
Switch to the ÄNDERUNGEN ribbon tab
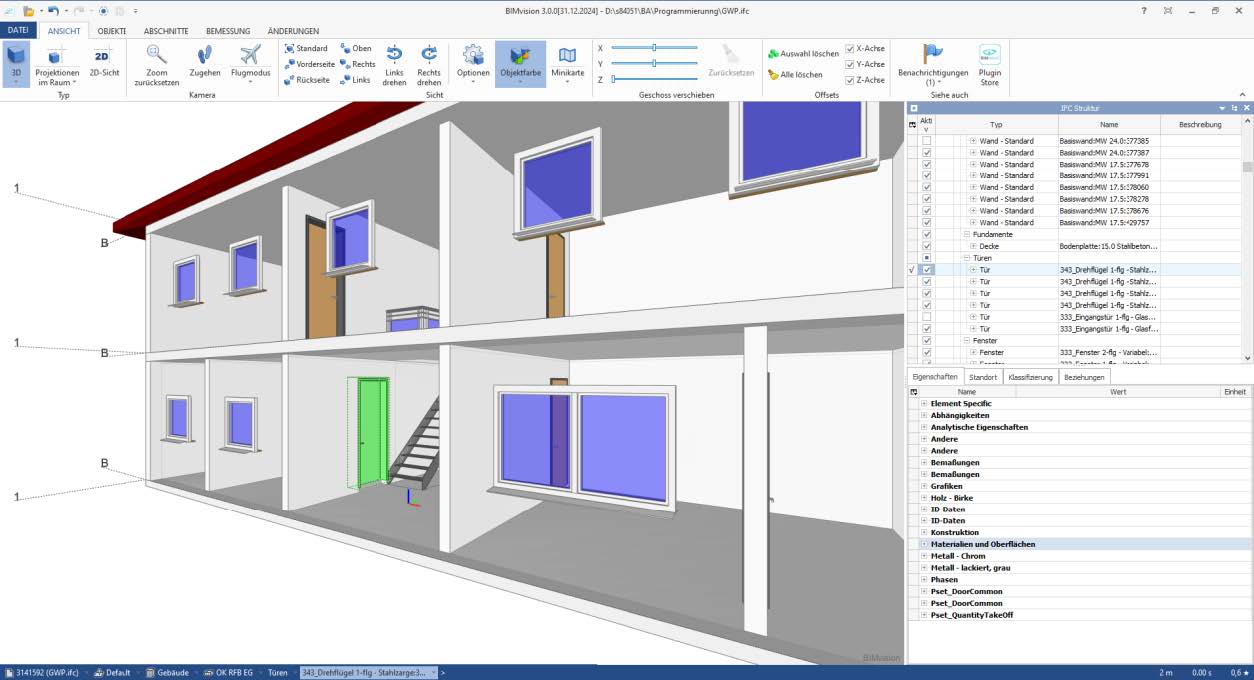point(293,31)
